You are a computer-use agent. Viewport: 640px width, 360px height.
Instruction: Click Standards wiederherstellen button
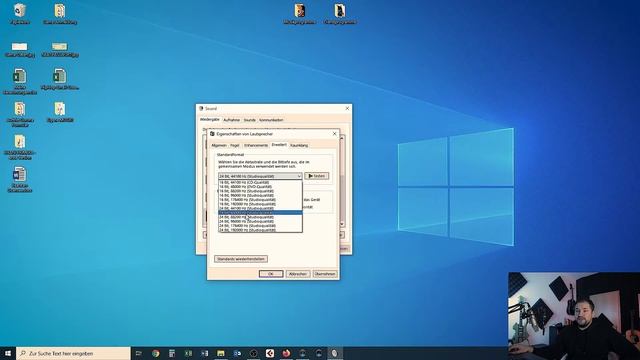[x=241, y=259]
